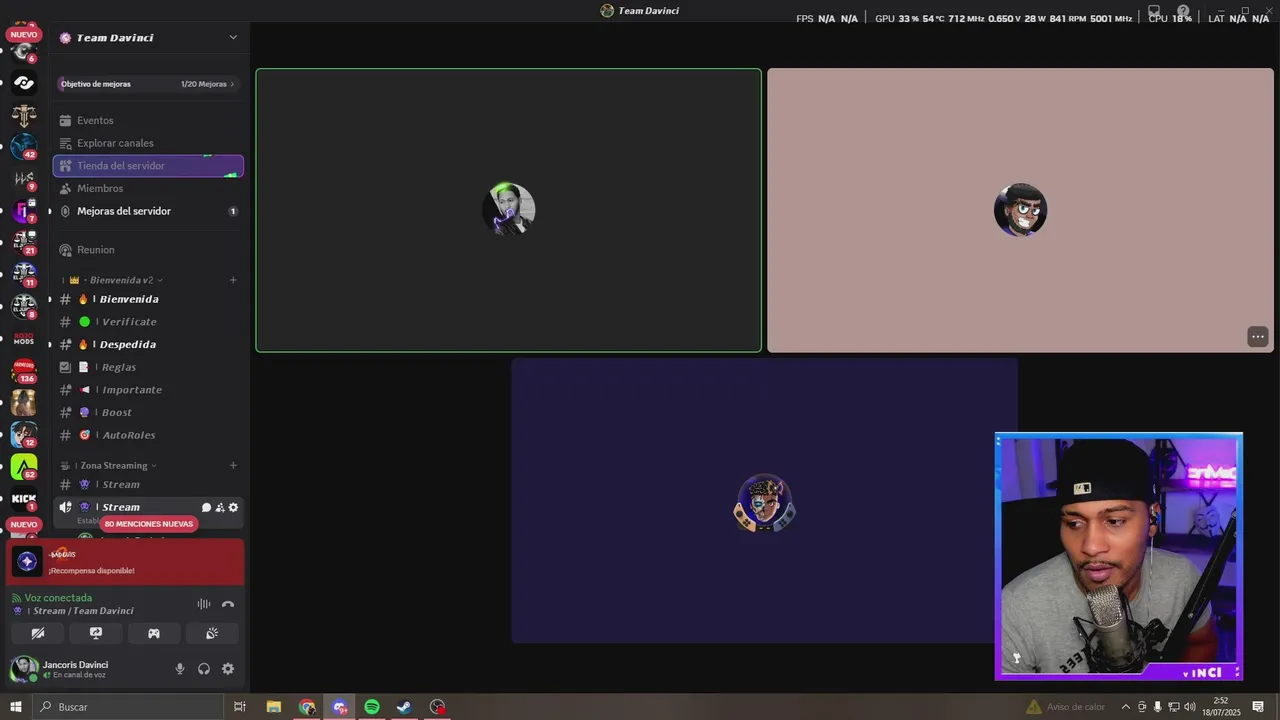
Task: Open chat of the Stream voice channel
Action: [206, 507]
